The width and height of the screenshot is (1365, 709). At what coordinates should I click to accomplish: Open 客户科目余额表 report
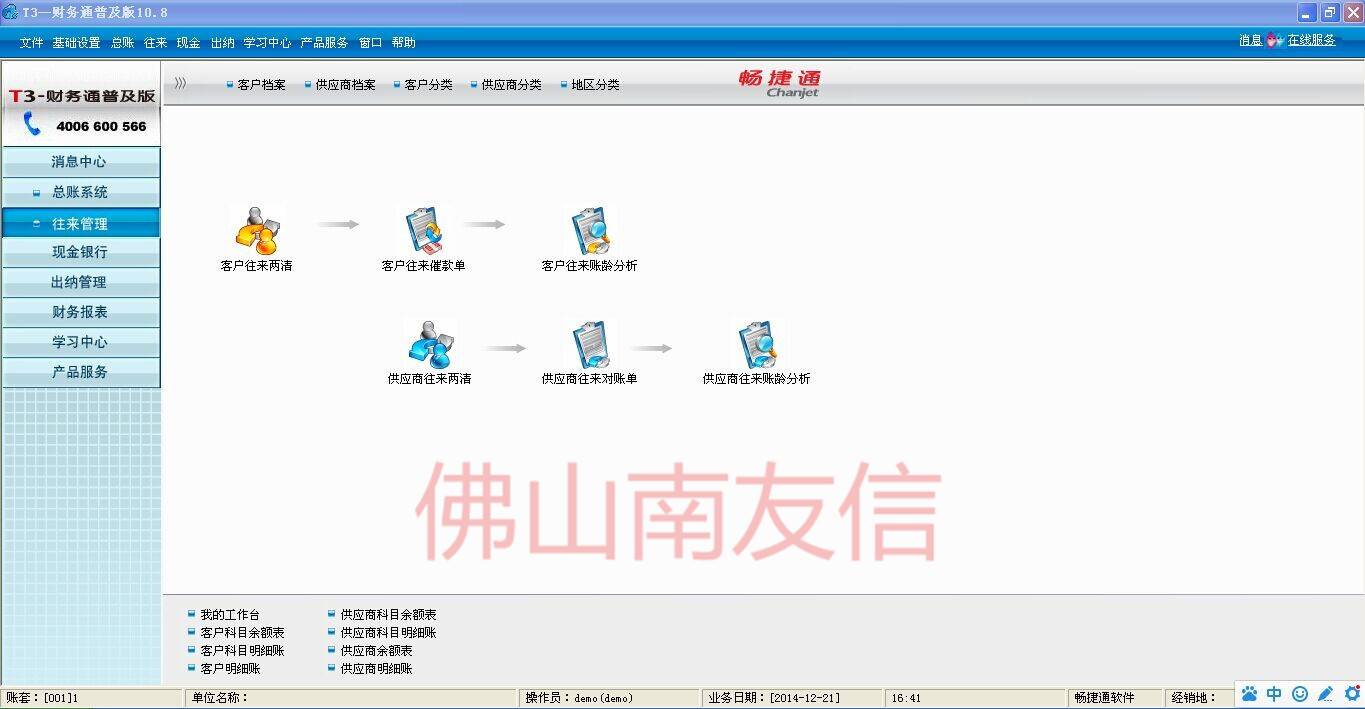[243, 633]
